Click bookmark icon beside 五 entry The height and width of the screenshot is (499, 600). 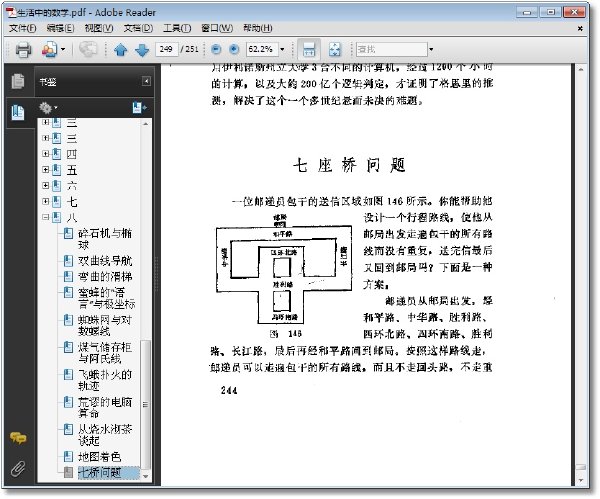(x=57, y=170)
